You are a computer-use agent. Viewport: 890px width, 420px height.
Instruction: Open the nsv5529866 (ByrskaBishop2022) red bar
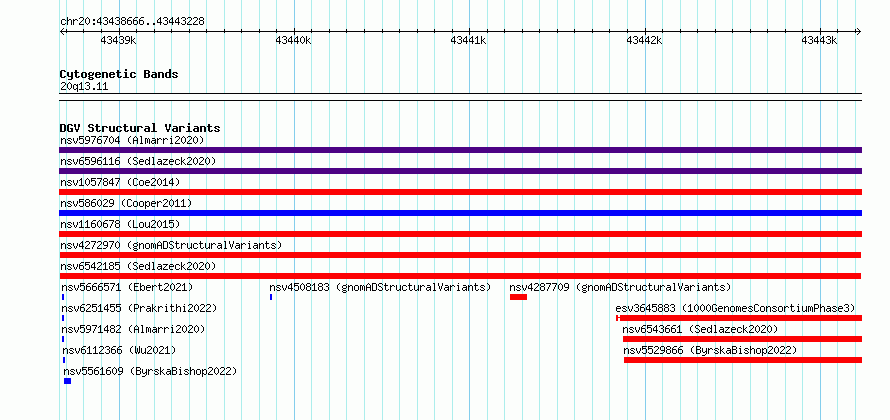click(x=743, y=360)
